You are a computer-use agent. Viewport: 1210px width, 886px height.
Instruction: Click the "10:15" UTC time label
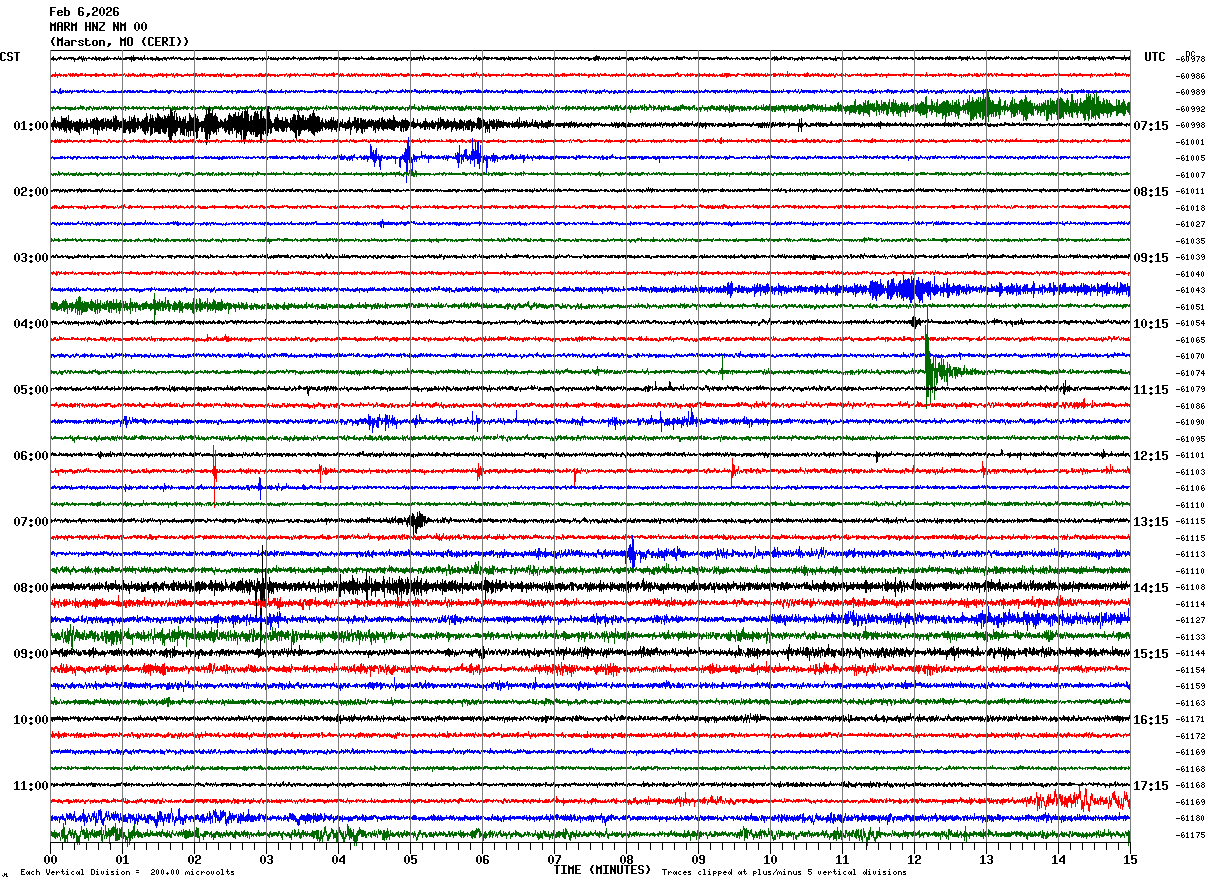(1151, 324)
